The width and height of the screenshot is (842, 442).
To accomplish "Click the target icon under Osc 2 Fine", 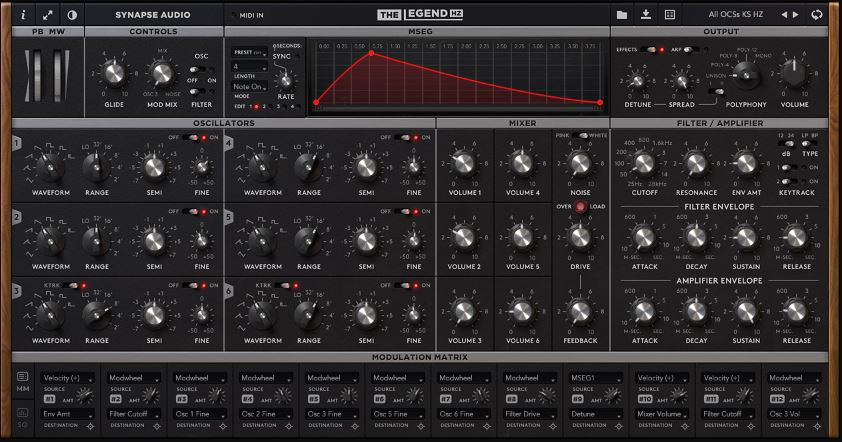I will (x=288, y=426).
